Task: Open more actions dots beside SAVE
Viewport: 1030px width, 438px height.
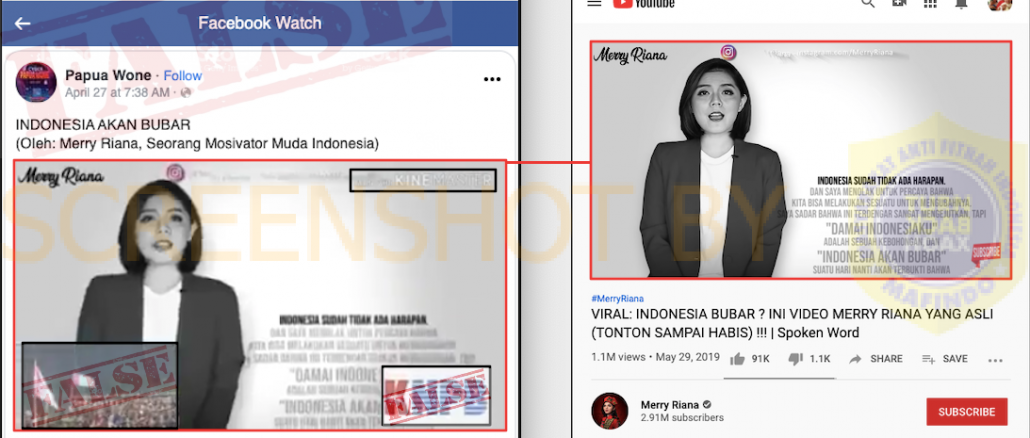Action: pyautogui.click(x=995, y=360)
